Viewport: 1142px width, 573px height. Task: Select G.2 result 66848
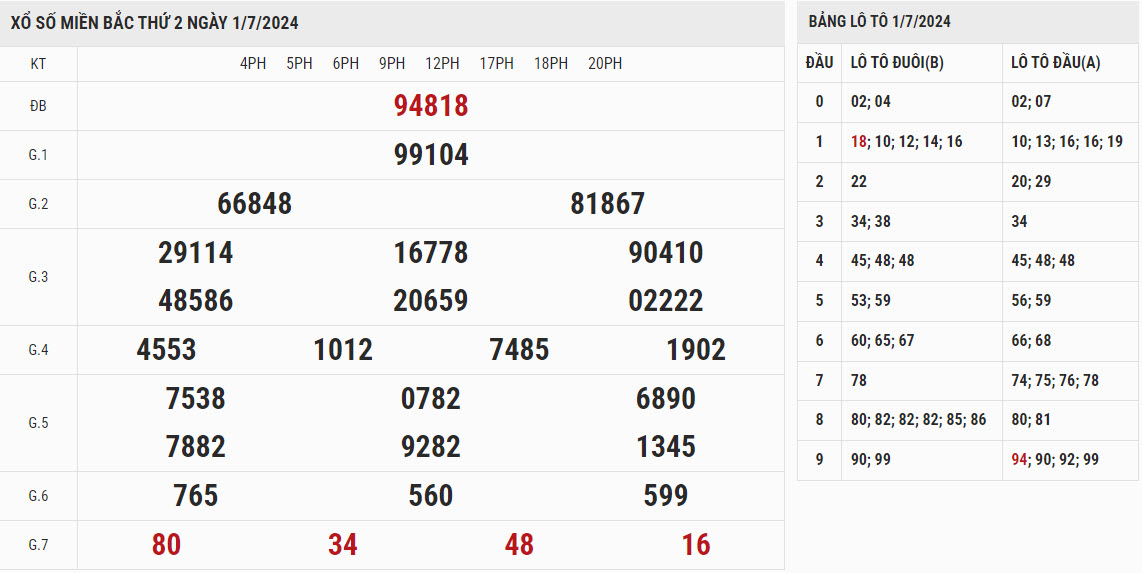coord(254,204)
